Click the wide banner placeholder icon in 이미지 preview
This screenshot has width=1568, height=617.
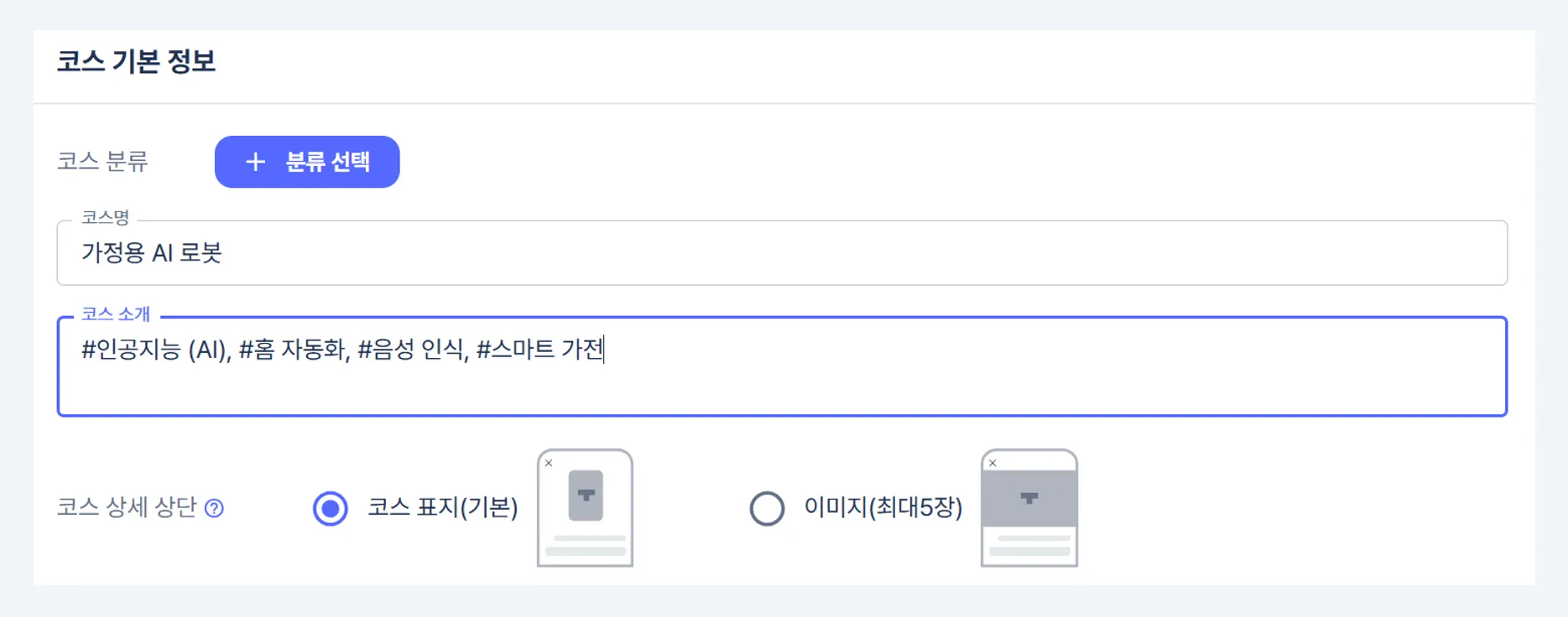pos(1029,498)
